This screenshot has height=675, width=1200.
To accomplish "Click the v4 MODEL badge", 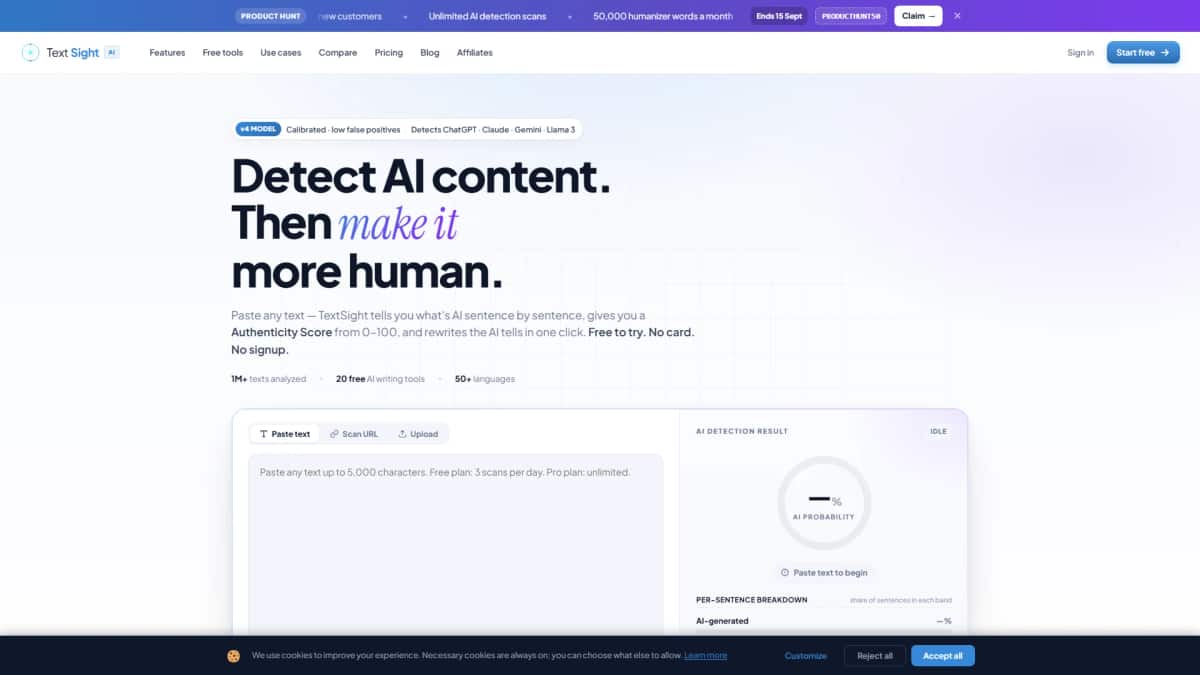I will pos(259,129).
